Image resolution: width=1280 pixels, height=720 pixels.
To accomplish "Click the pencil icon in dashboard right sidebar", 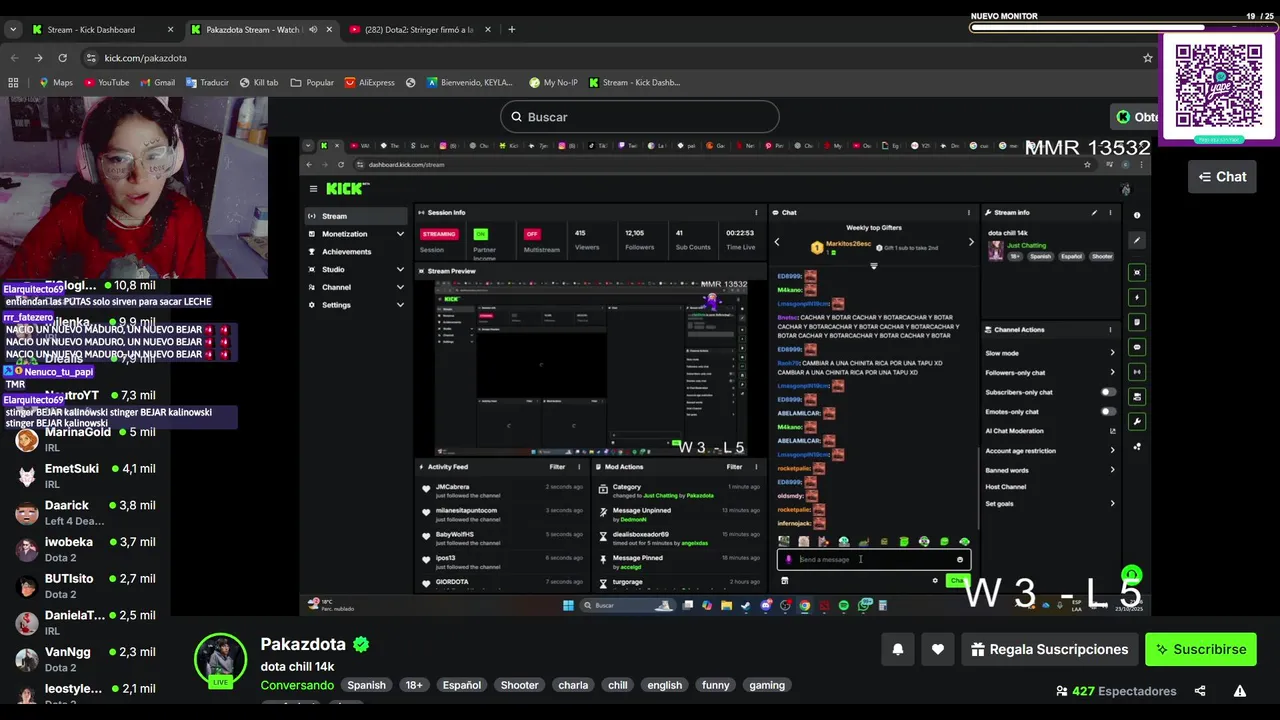I will click(x=1137, y=240).
